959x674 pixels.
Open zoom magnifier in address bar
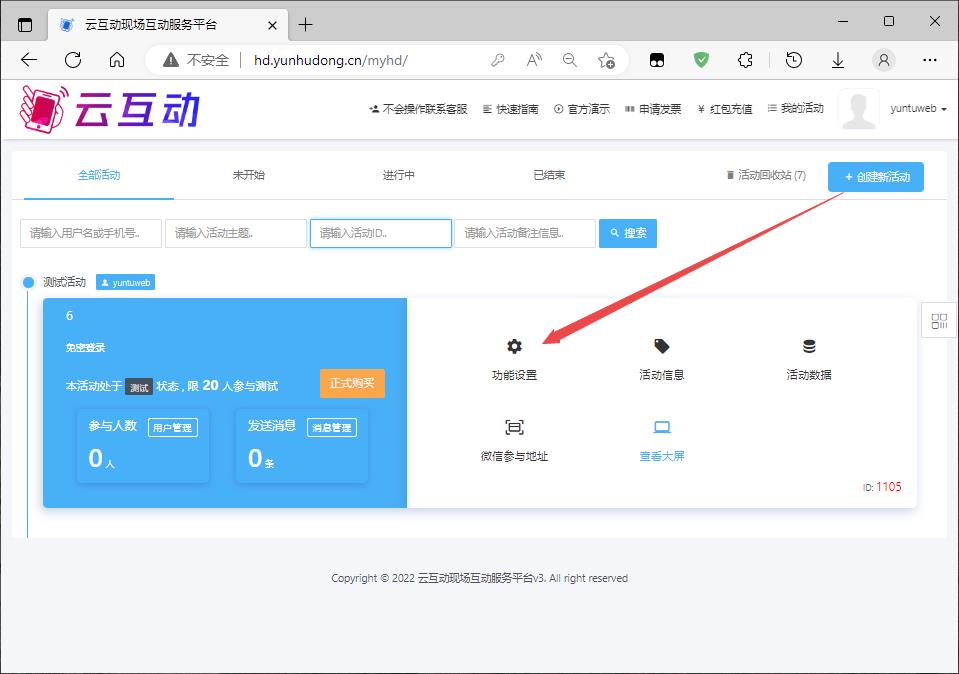[x=570, y=60]
